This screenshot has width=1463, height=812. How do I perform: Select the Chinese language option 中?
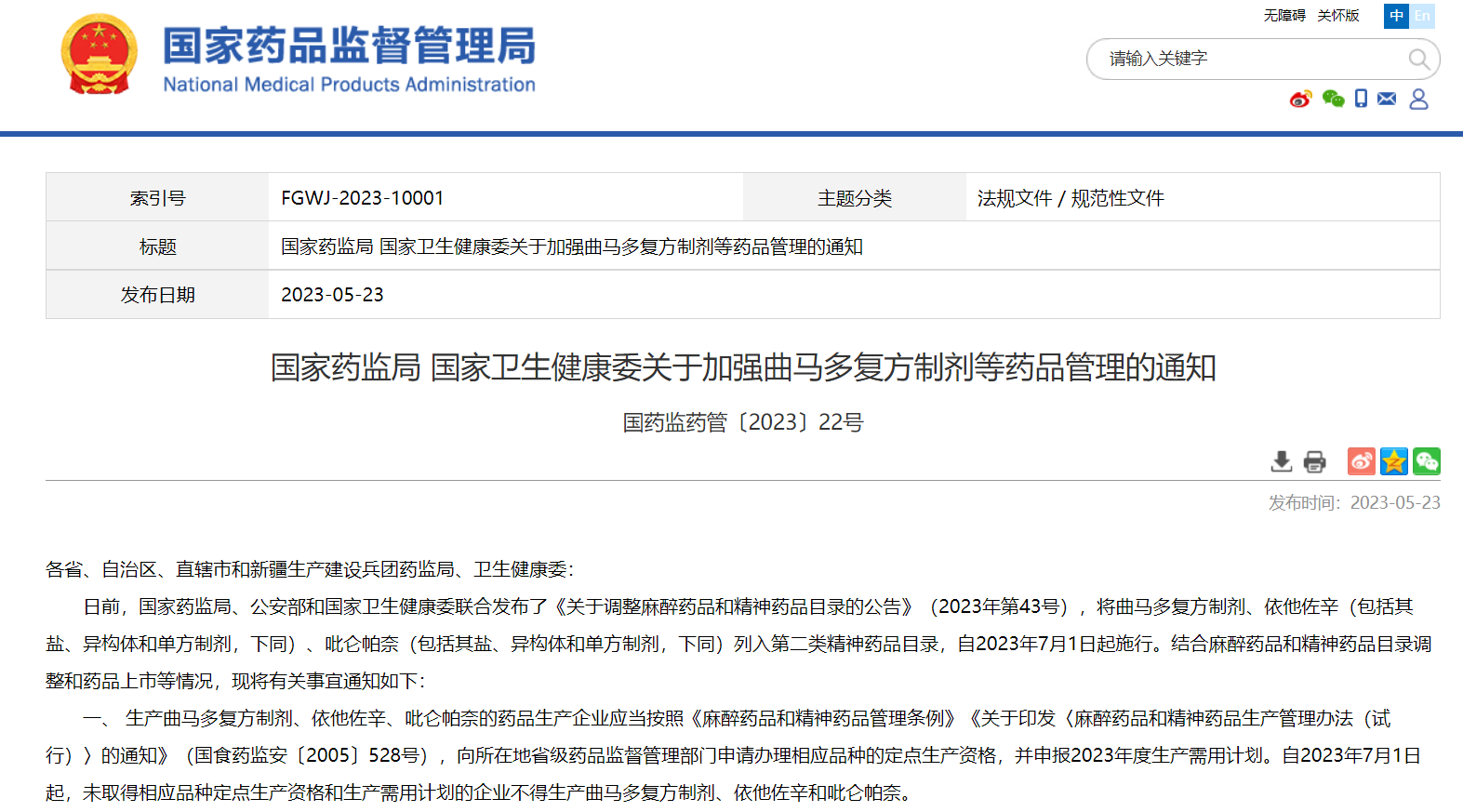point(1396,16)
